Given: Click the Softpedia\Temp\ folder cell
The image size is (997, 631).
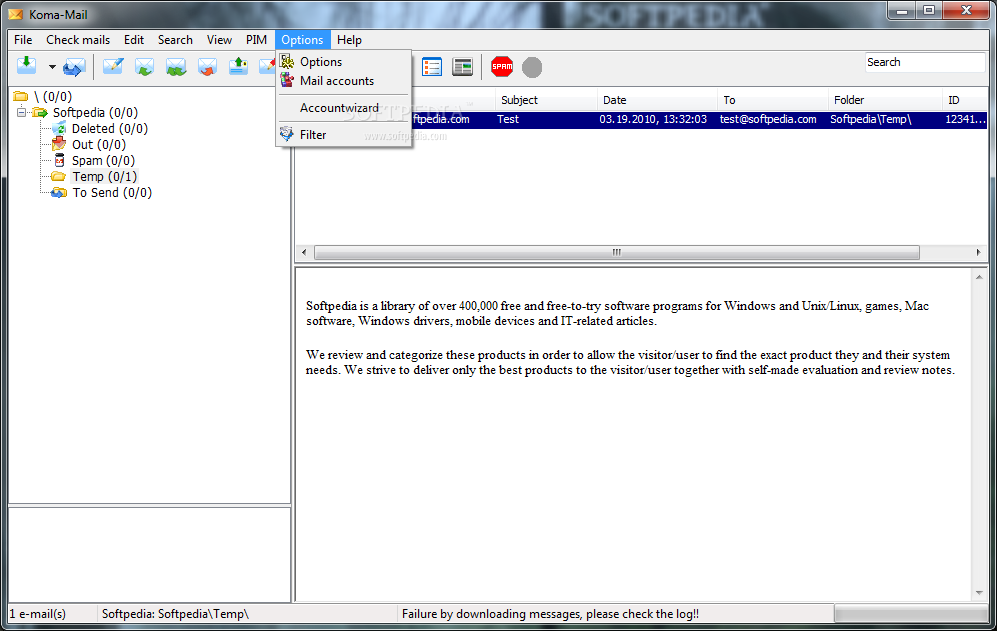Looking at the screenshot, I should coord(870,119).
